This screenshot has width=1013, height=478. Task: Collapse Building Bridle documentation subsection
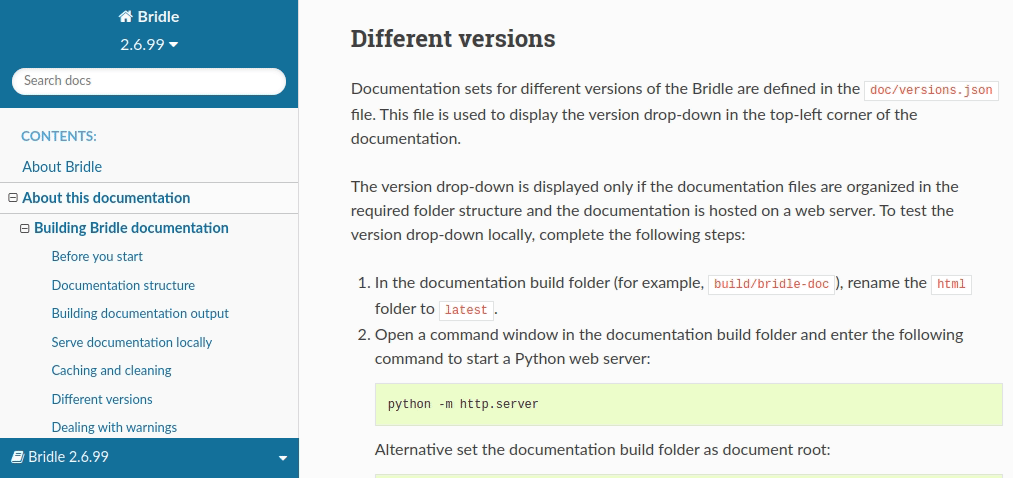pyautogui.click(x=25, y=228)
